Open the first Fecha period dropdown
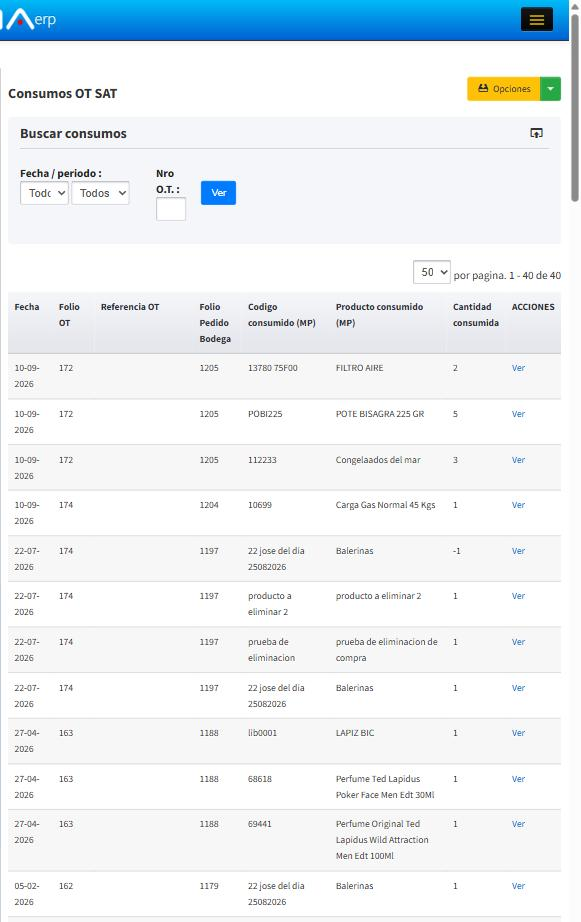This screenshot has height=922, width=581. tap(45, 193)
